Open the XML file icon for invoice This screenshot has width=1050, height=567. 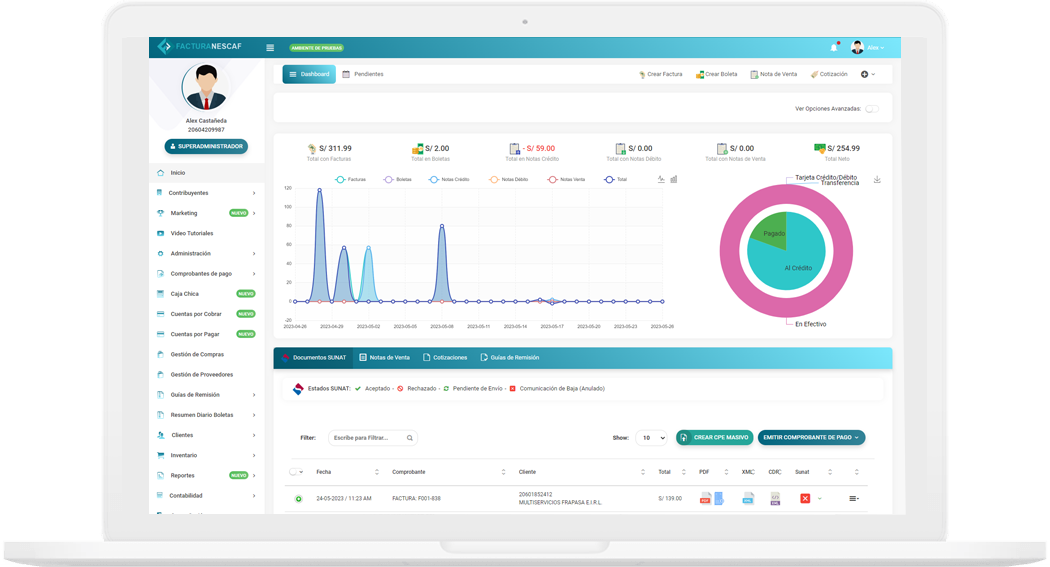tap(748, 498)
